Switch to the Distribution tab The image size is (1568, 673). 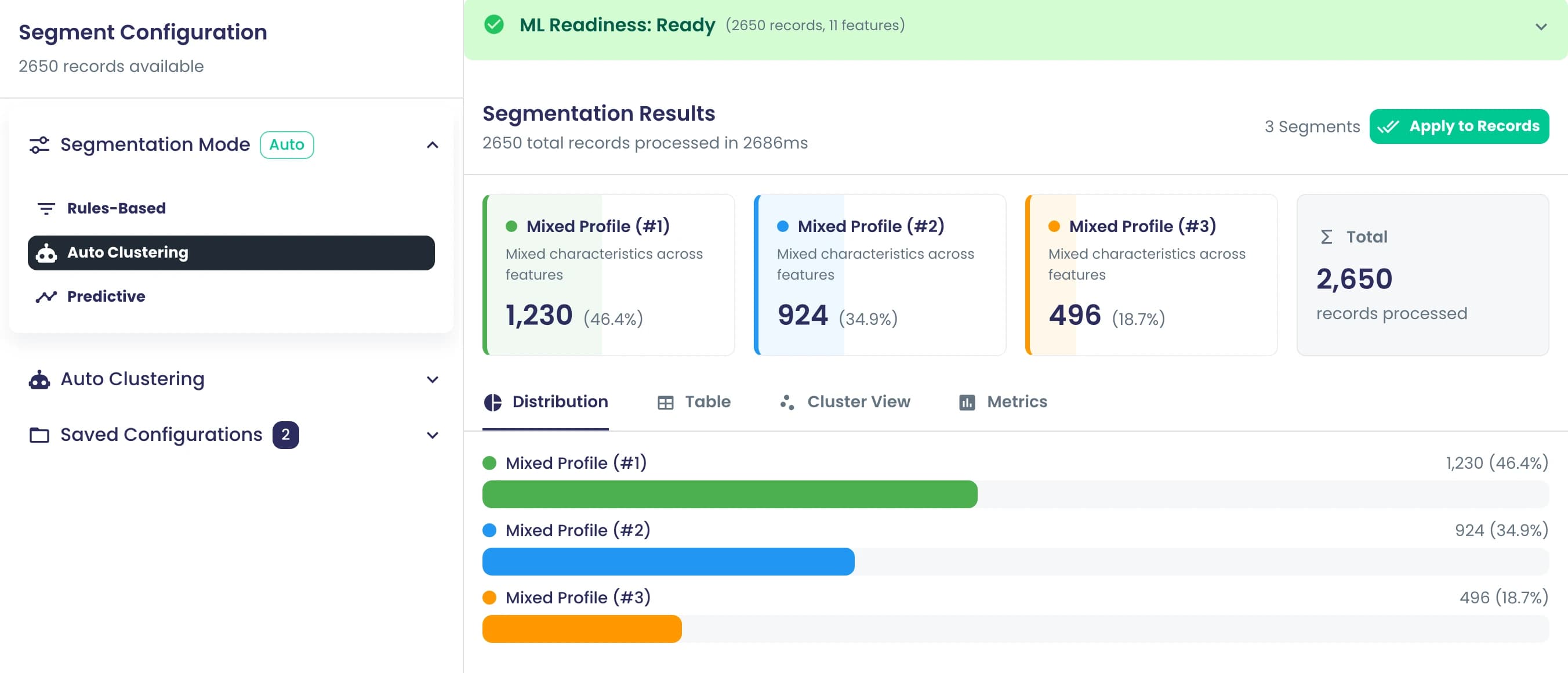pos(546,403)
